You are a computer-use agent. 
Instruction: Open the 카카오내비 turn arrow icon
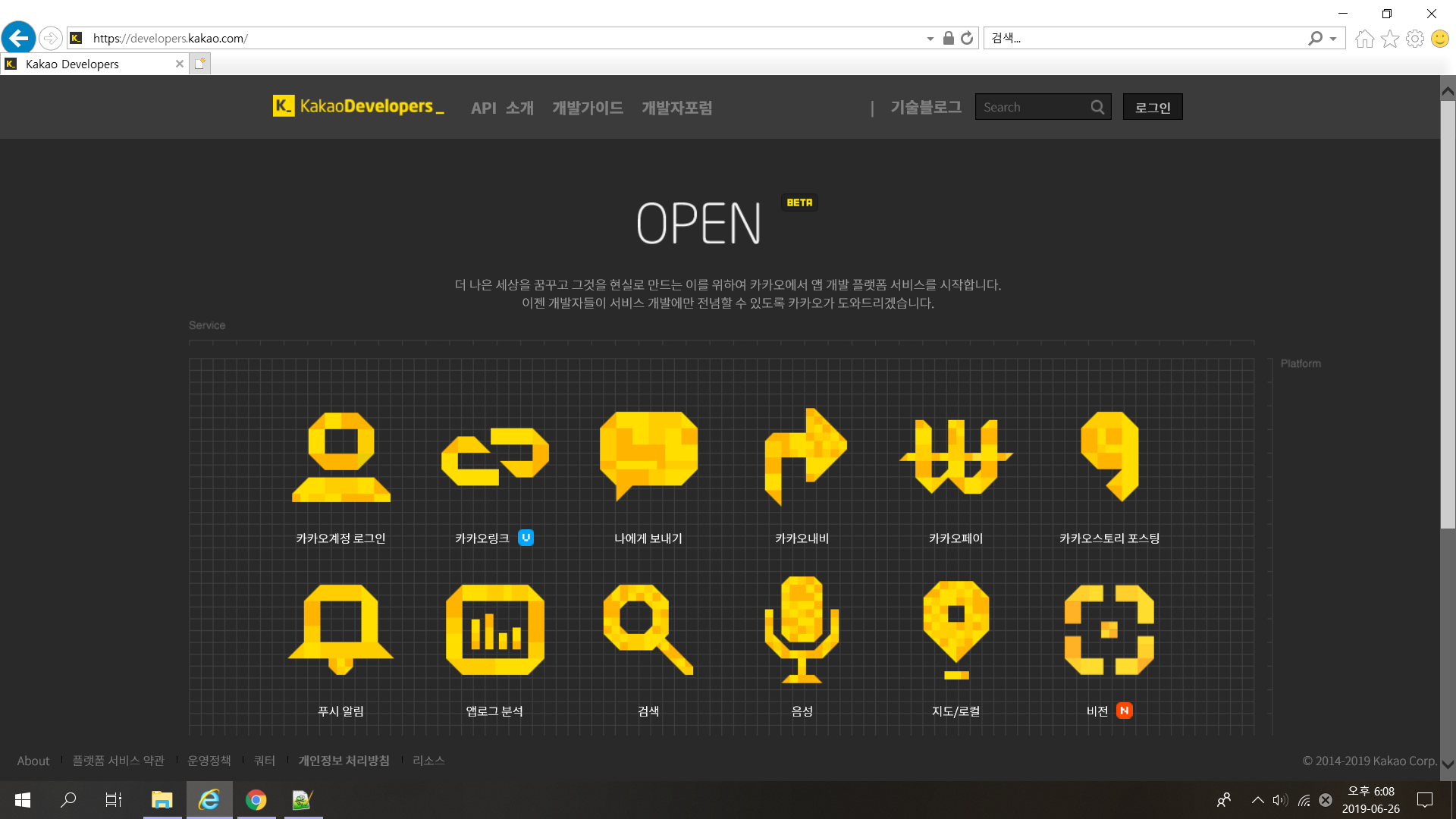[x=805, y=457]
